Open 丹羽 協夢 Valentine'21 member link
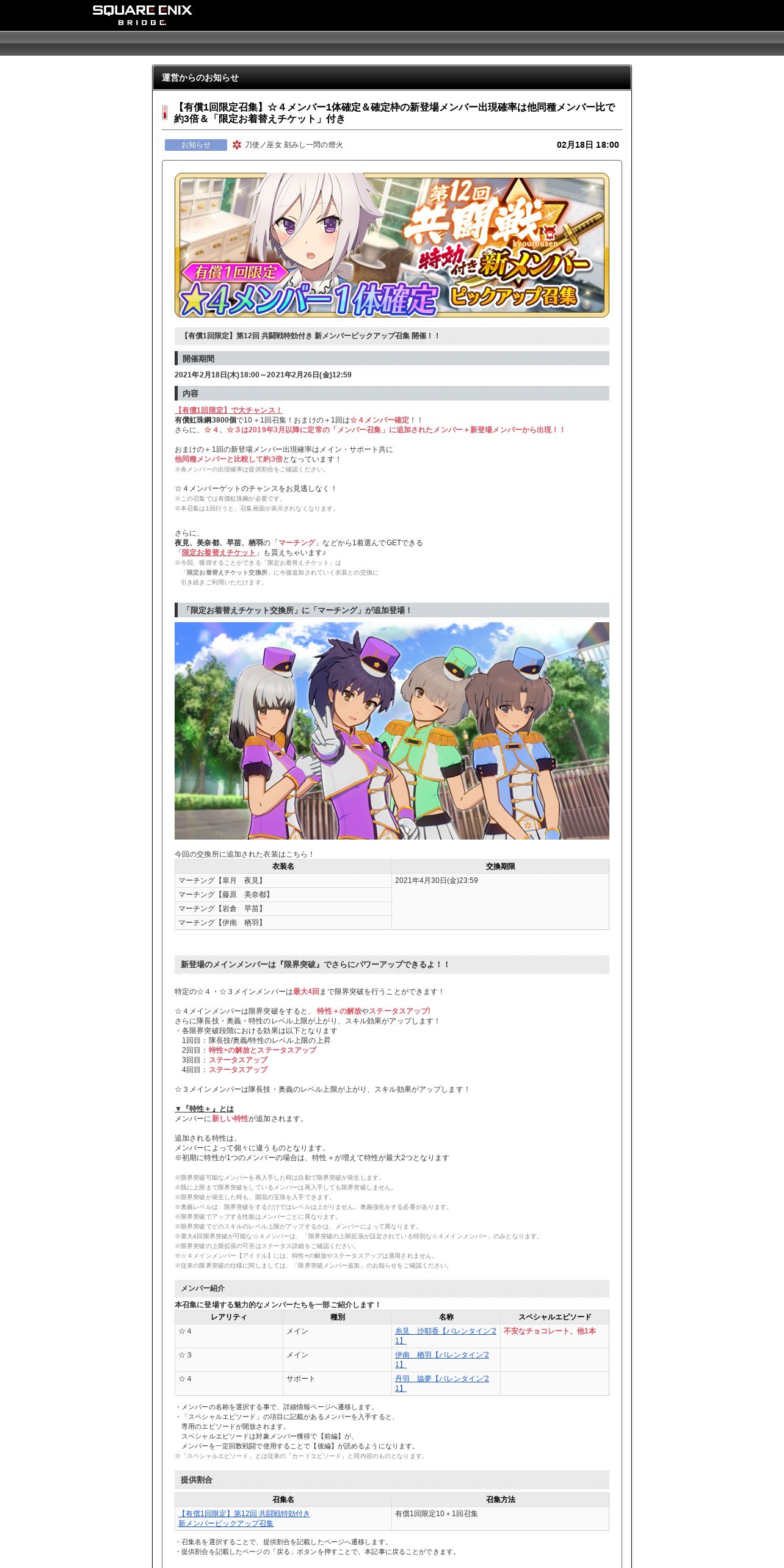 441,1383
